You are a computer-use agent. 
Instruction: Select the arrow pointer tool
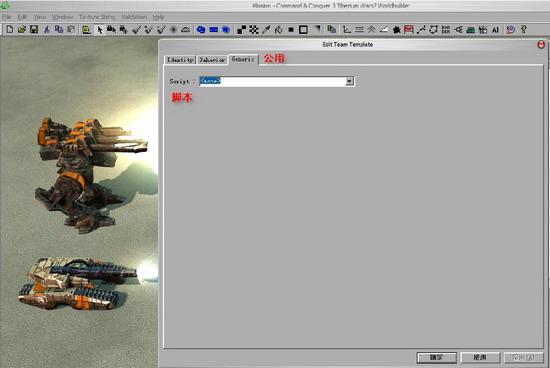click(100, 30)
